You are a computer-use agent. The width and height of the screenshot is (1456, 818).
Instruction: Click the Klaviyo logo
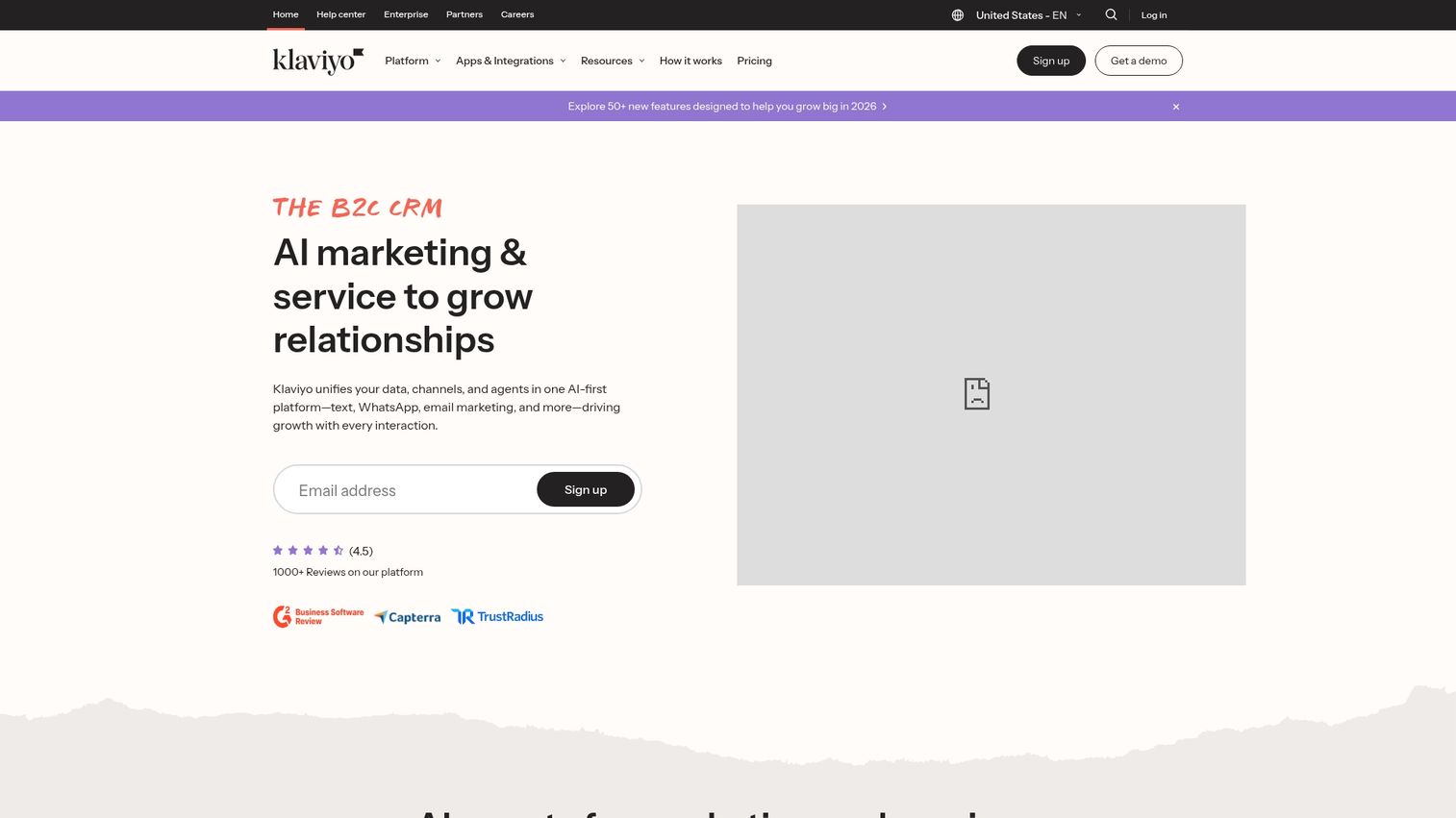317,62
